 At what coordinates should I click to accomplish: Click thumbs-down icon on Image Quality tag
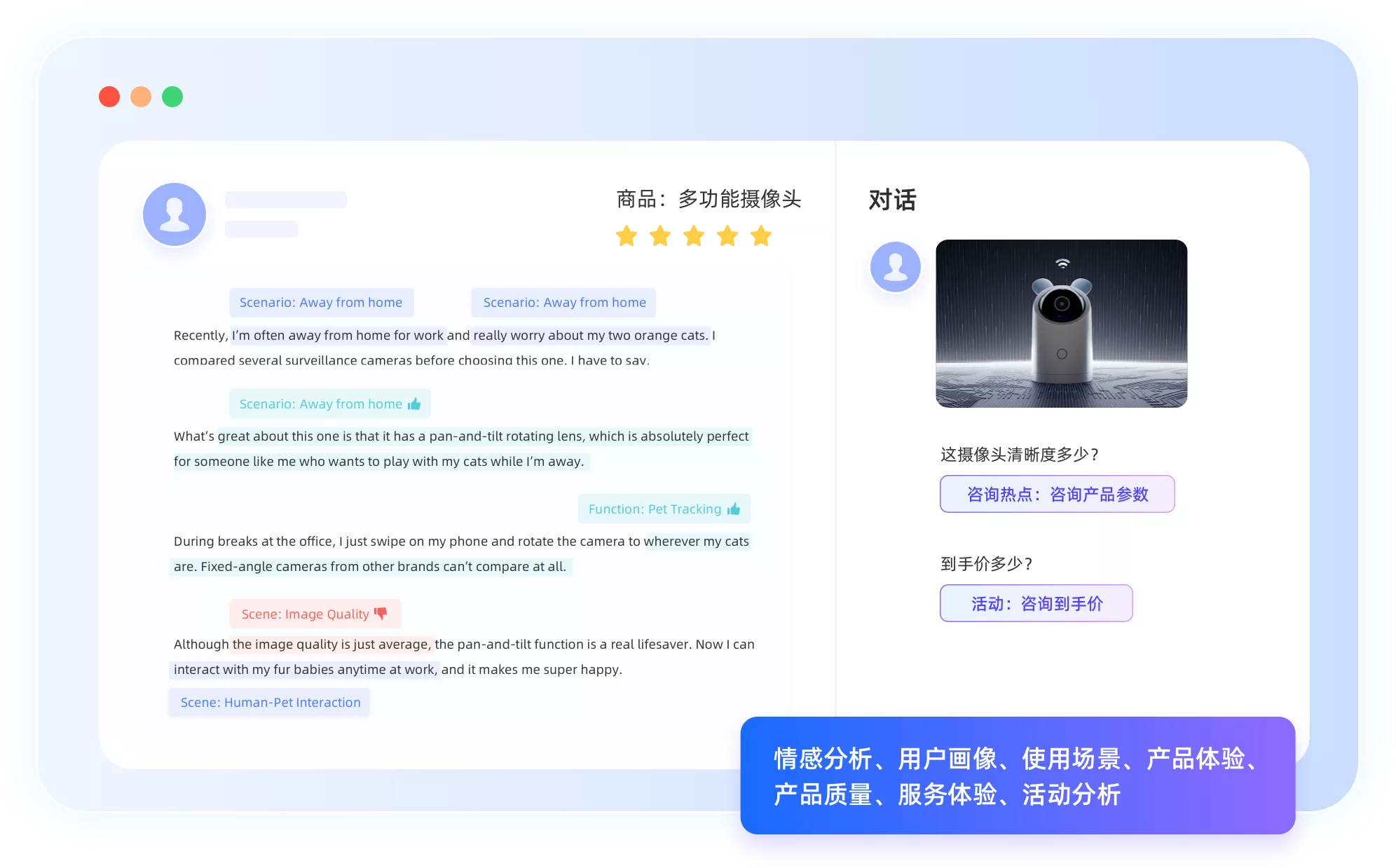(x=381, y=613)
